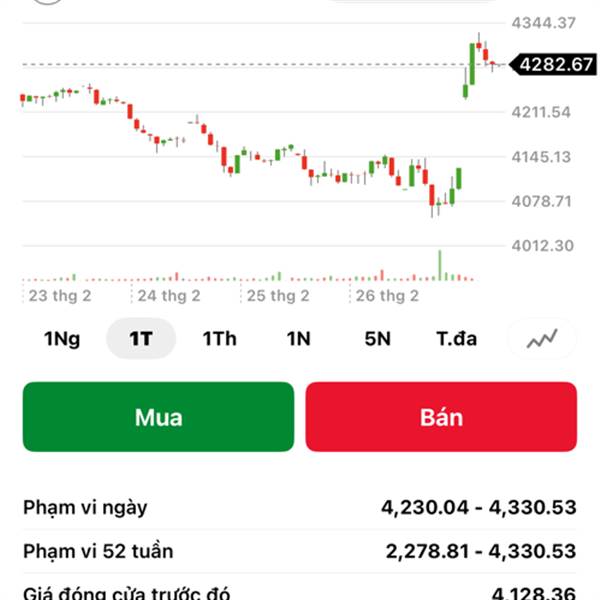Viewport: 600px width, 600px height.
Task: Tap the current price tag 4282.67
Action: tap(556, 66)
